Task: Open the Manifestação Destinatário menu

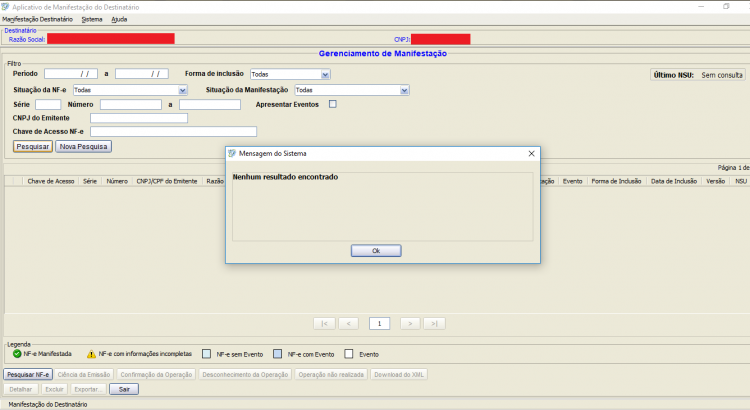Action: (x=37, y=19)
